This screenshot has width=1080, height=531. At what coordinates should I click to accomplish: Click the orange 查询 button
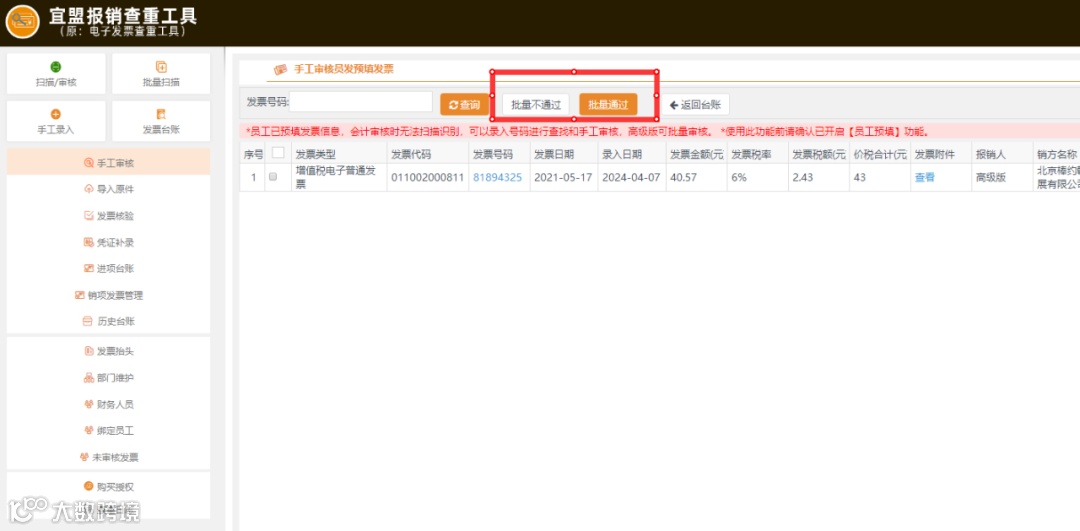point(464,105)
